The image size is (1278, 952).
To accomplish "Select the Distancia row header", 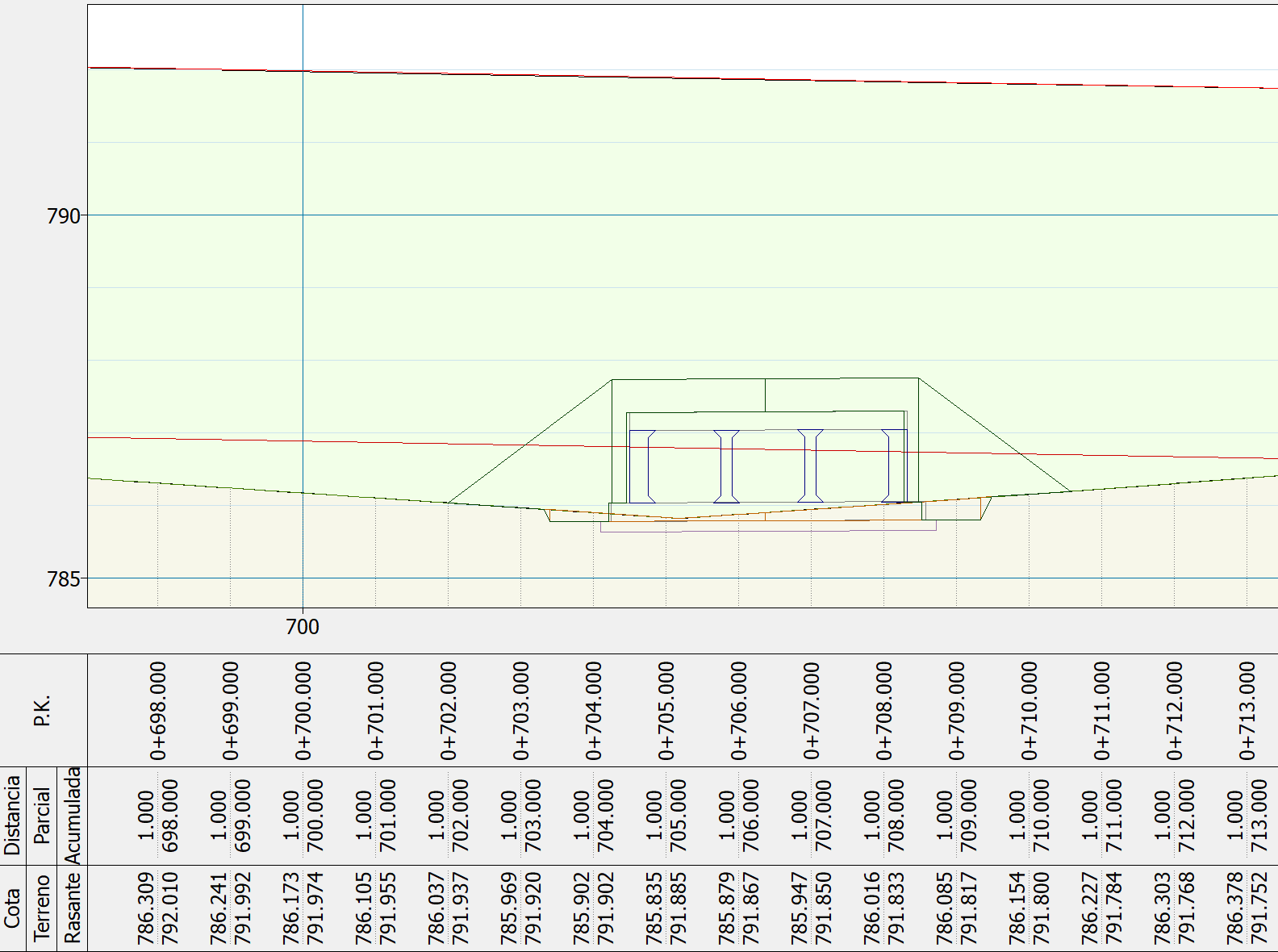I will [12, 816].
